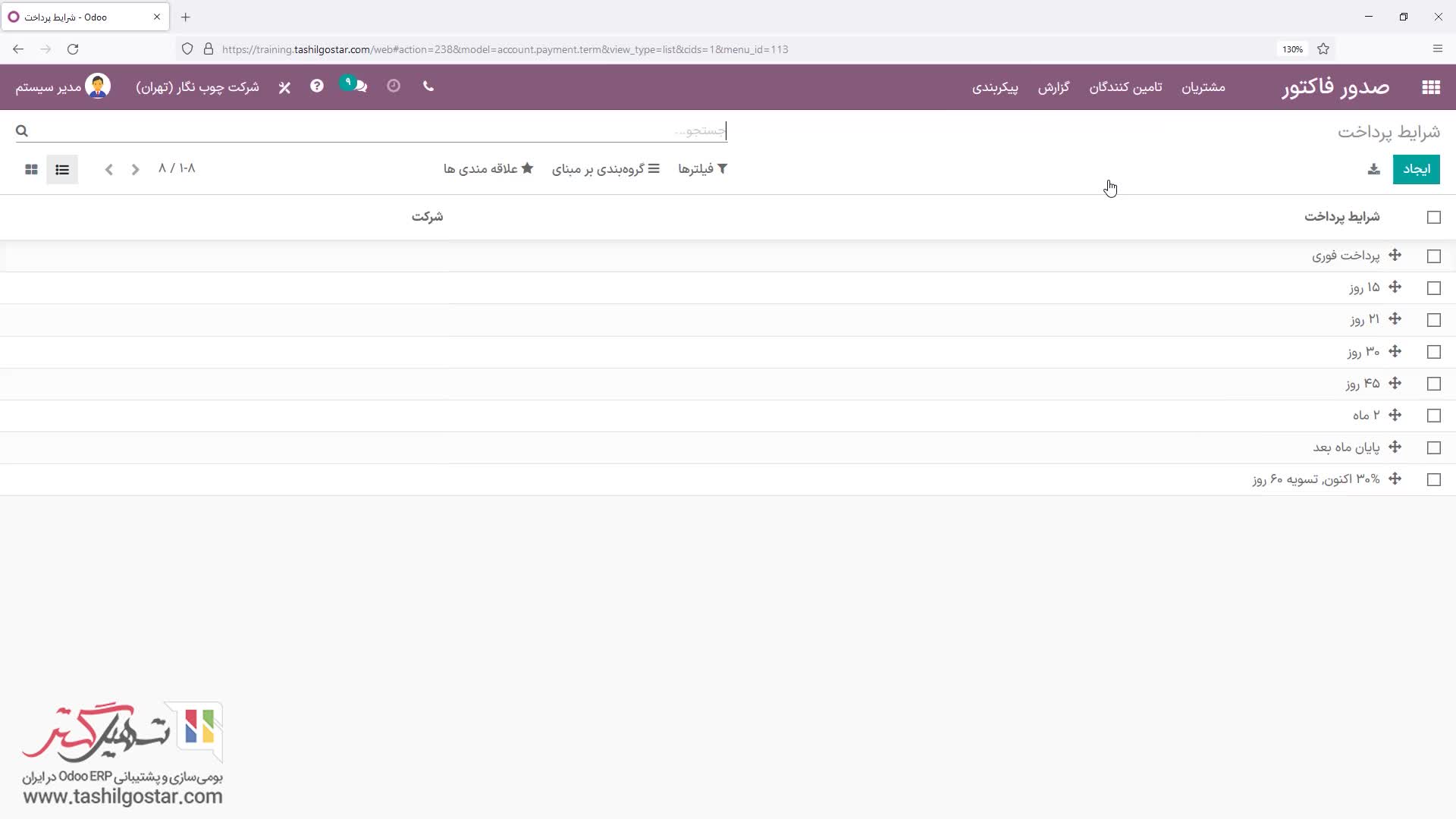Click the ایجاد create button

coord(1416,169)
